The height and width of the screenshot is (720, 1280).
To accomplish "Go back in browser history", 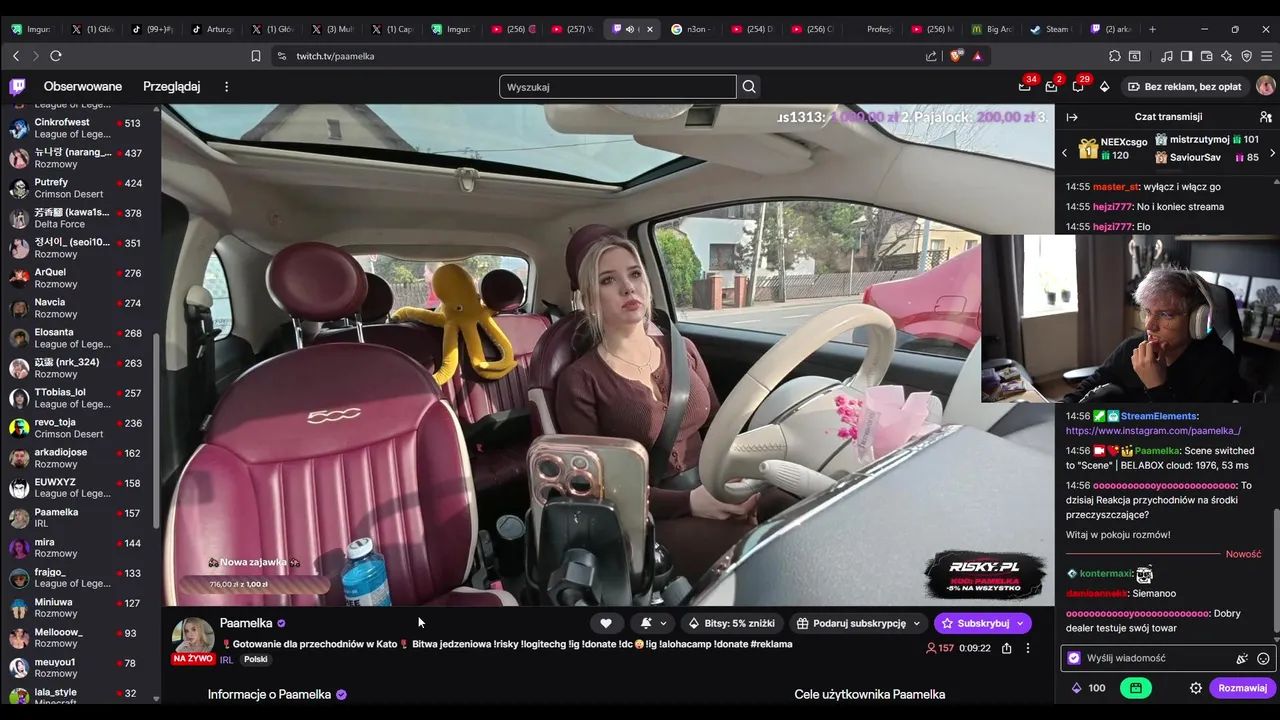I will 15,56.
